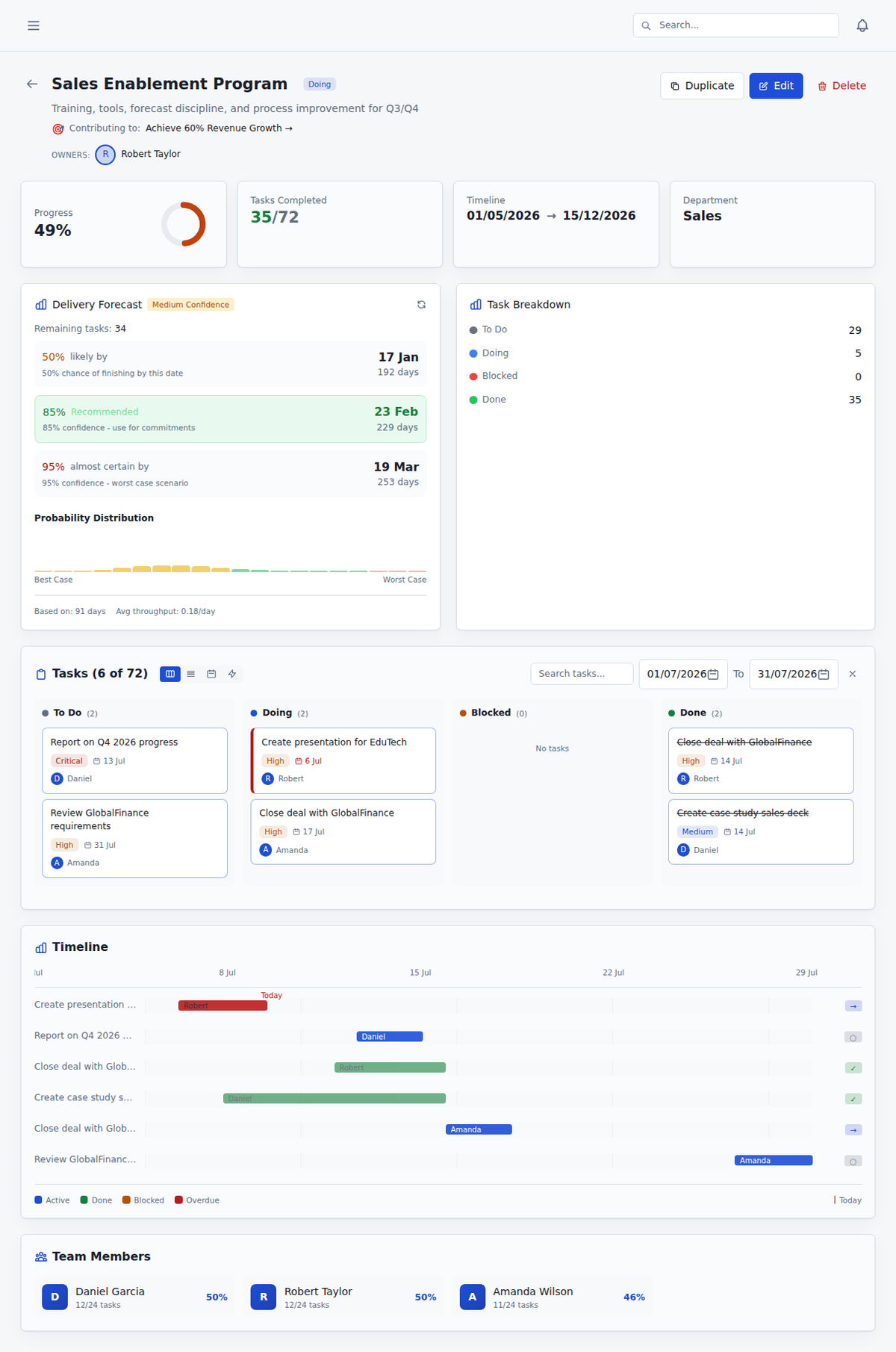Viewport: 896px width, 1352px height.
Task: Open Doing card Close deal with GlobalFinance
Action: tap(343, 832)
